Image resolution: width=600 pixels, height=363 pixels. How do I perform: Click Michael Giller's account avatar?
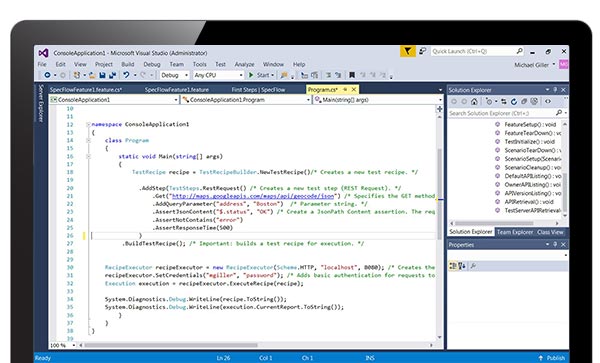tap(563, 65)
